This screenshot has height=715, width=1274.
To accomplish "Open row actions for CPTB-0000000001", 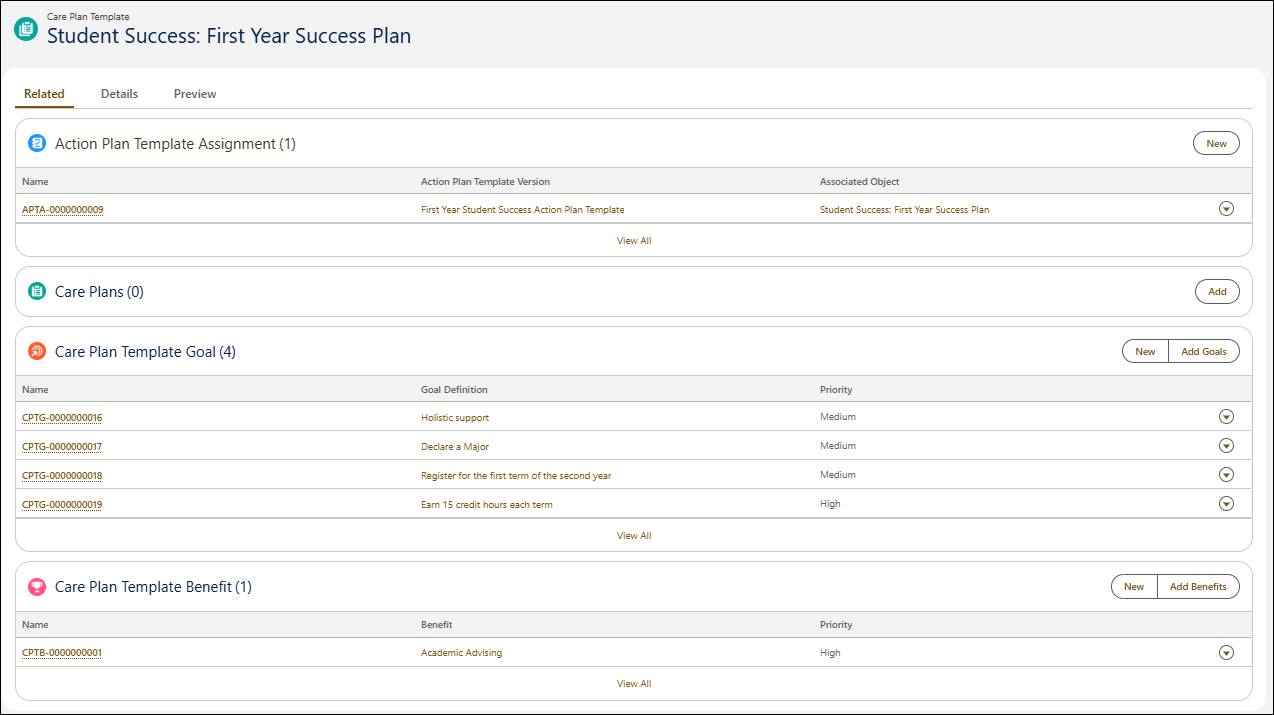I will [x=1226, y=652].
